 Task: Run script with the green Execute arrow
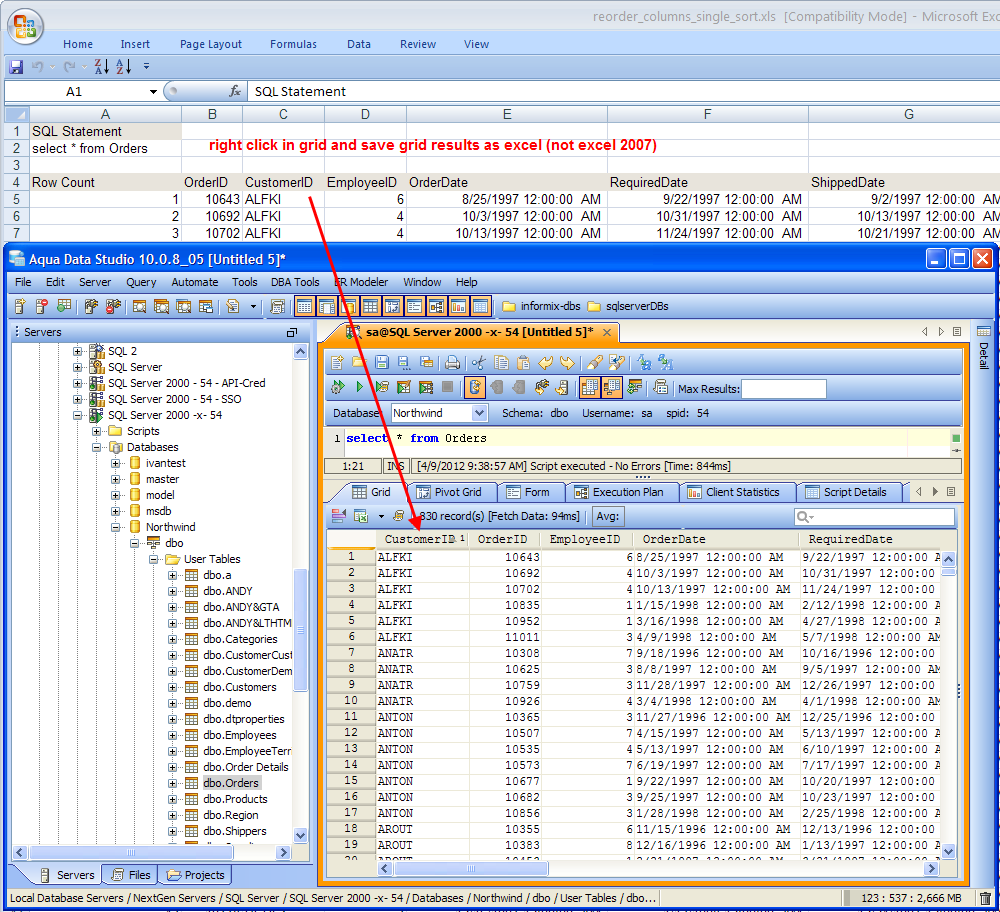coord(360,386)
